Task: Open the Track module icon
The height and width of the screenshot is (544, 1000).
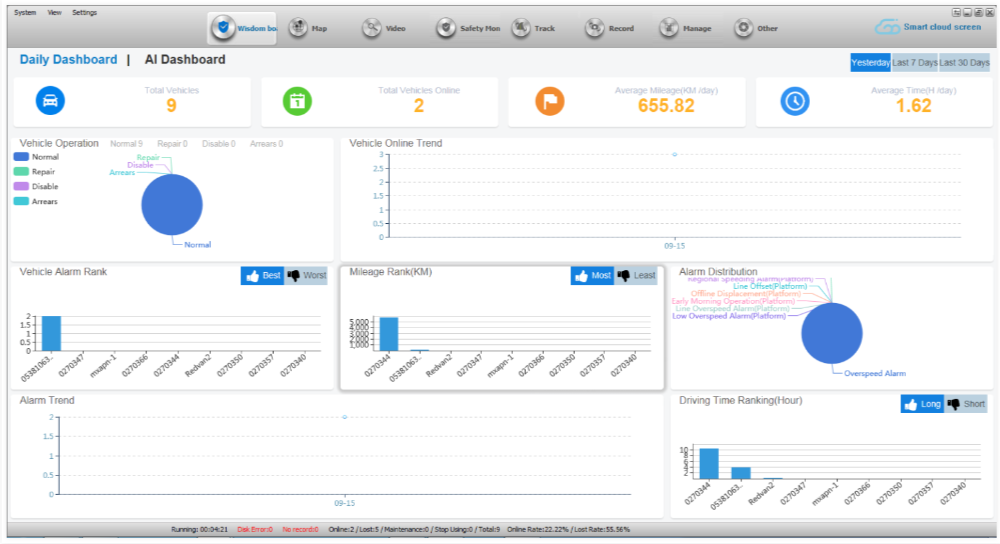Action: (521, 28)
